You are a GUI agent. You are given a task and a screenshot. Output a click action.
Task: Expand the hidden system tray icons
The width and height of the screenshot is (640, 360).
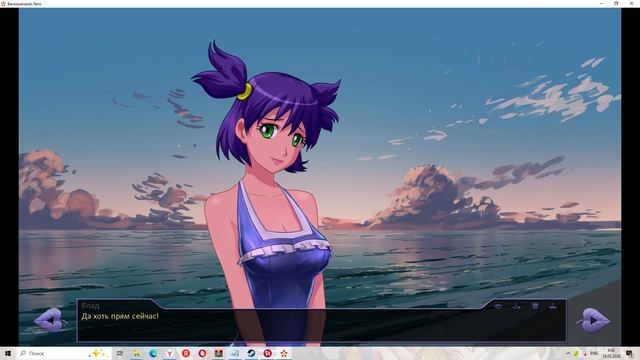point(568,353)
